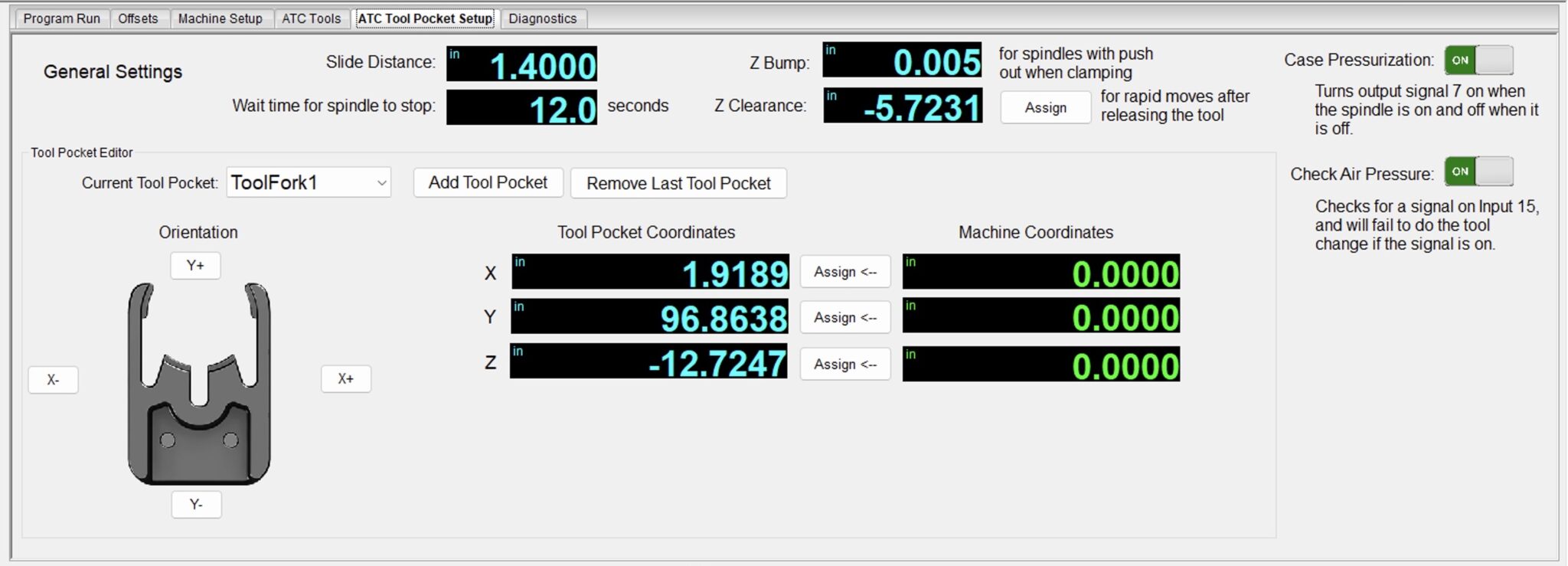Set orientation to Y+ direction

pyautogui.click(x=195, y=266)
